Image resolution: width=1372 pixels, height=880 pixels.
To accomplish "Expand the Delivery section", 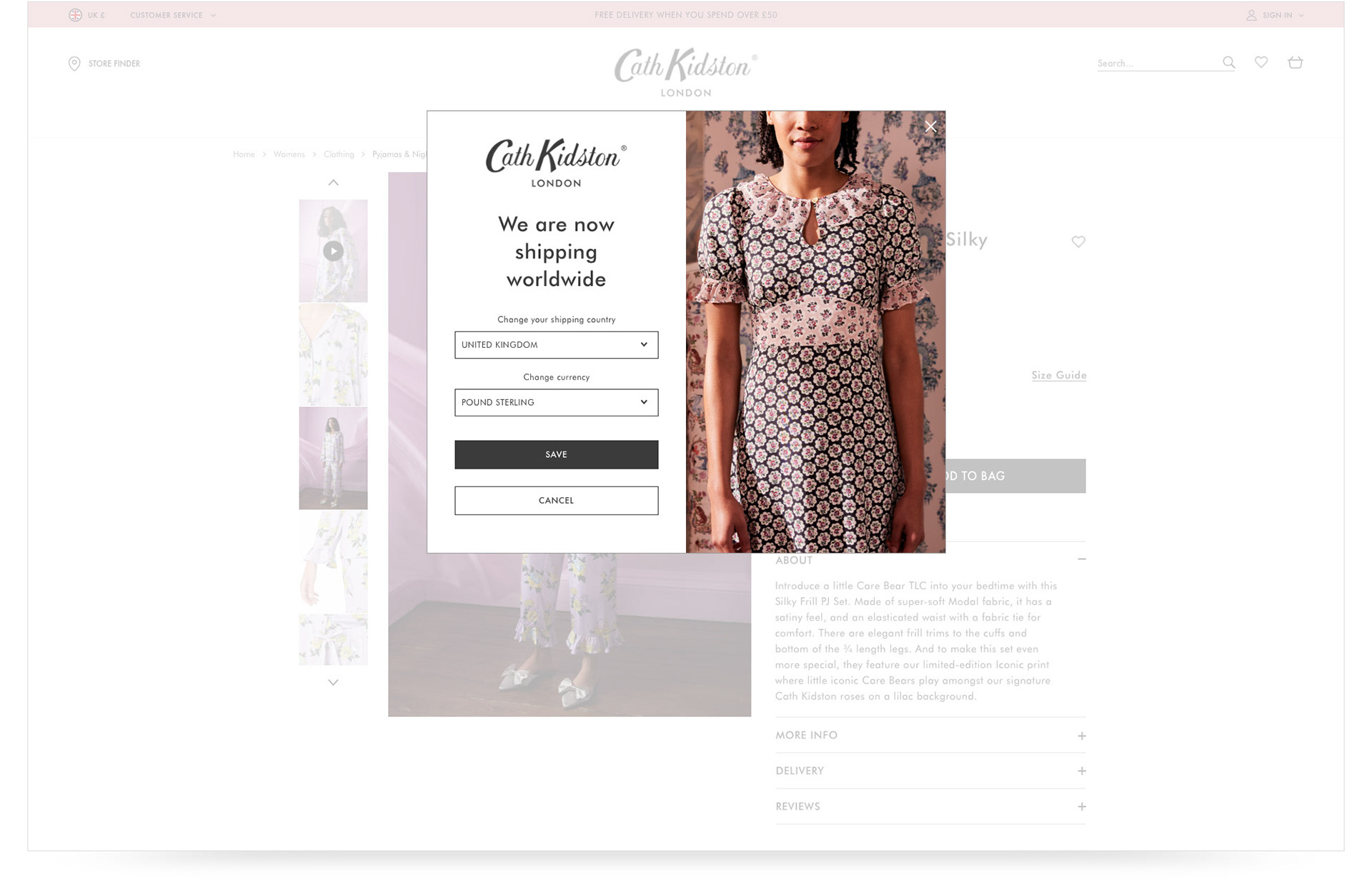I will [930, 771].
